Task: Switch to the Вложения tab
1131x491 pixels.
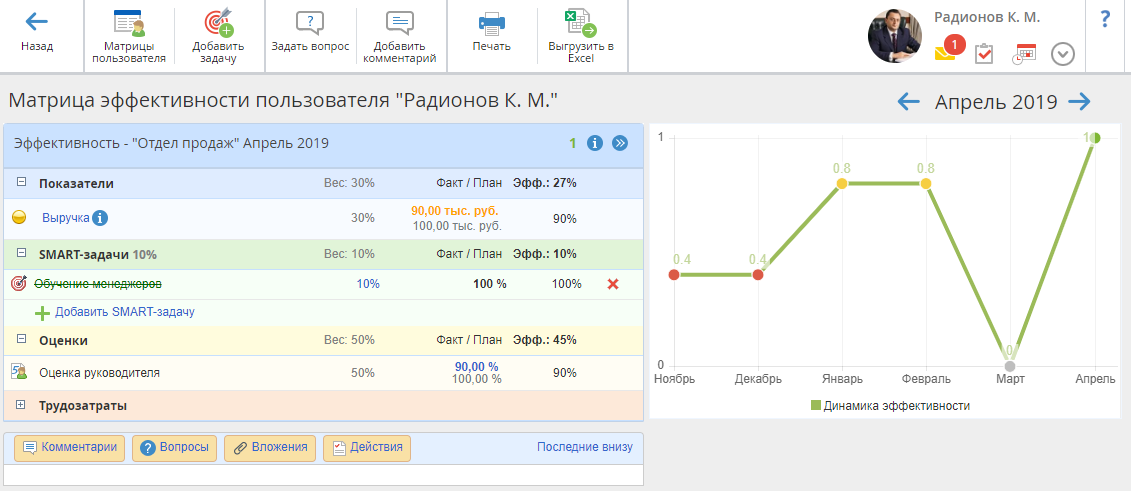Action: [x=270, y=447]
